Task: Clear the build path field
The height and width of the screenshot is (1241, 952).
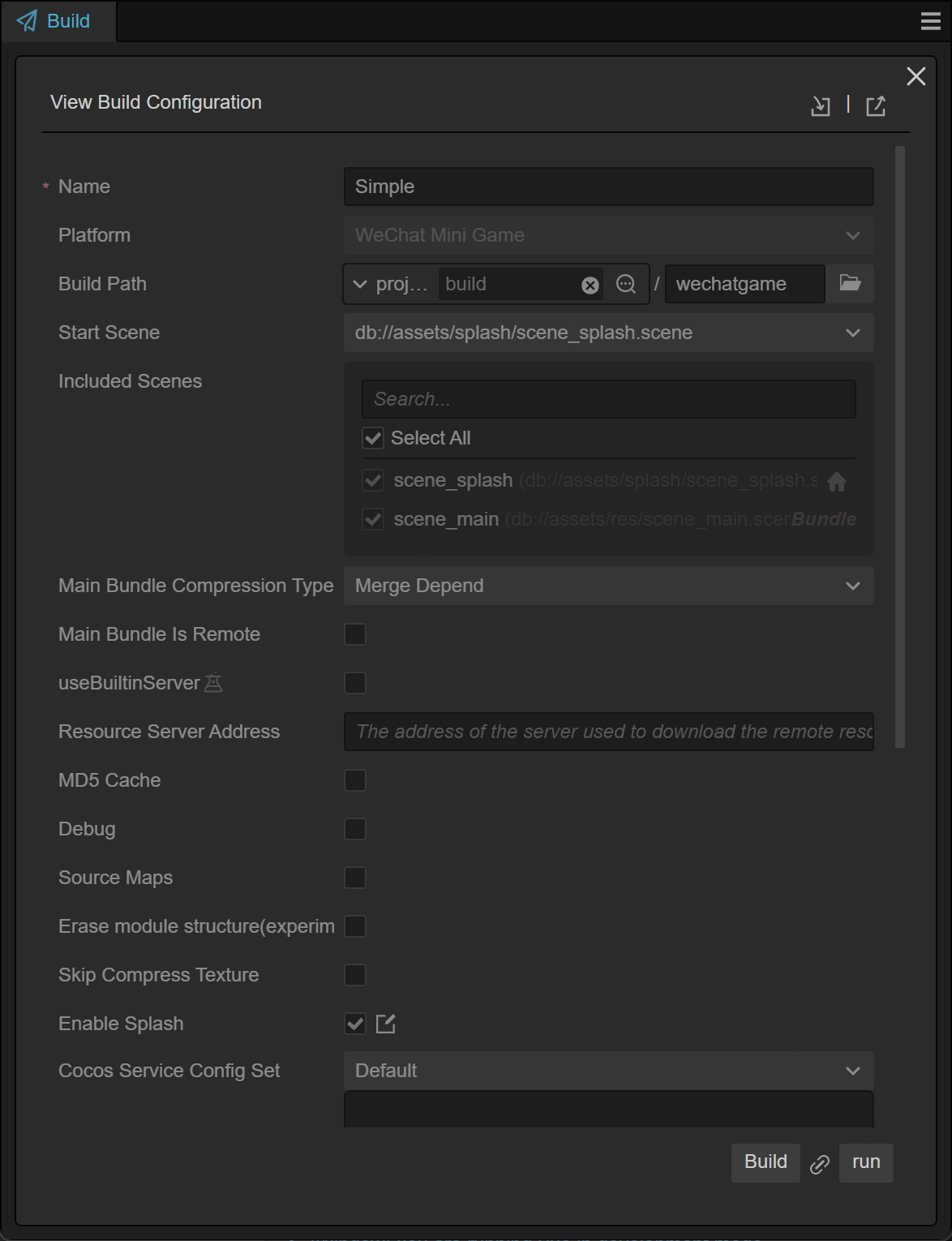Action: click(x=590, y=285)
